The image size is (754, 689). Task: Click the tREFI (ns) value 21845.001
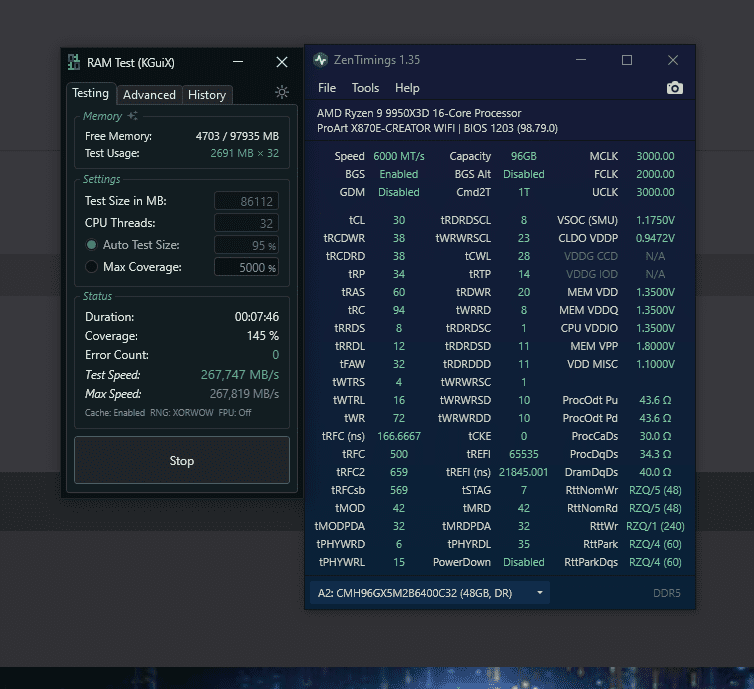[524, 472]
